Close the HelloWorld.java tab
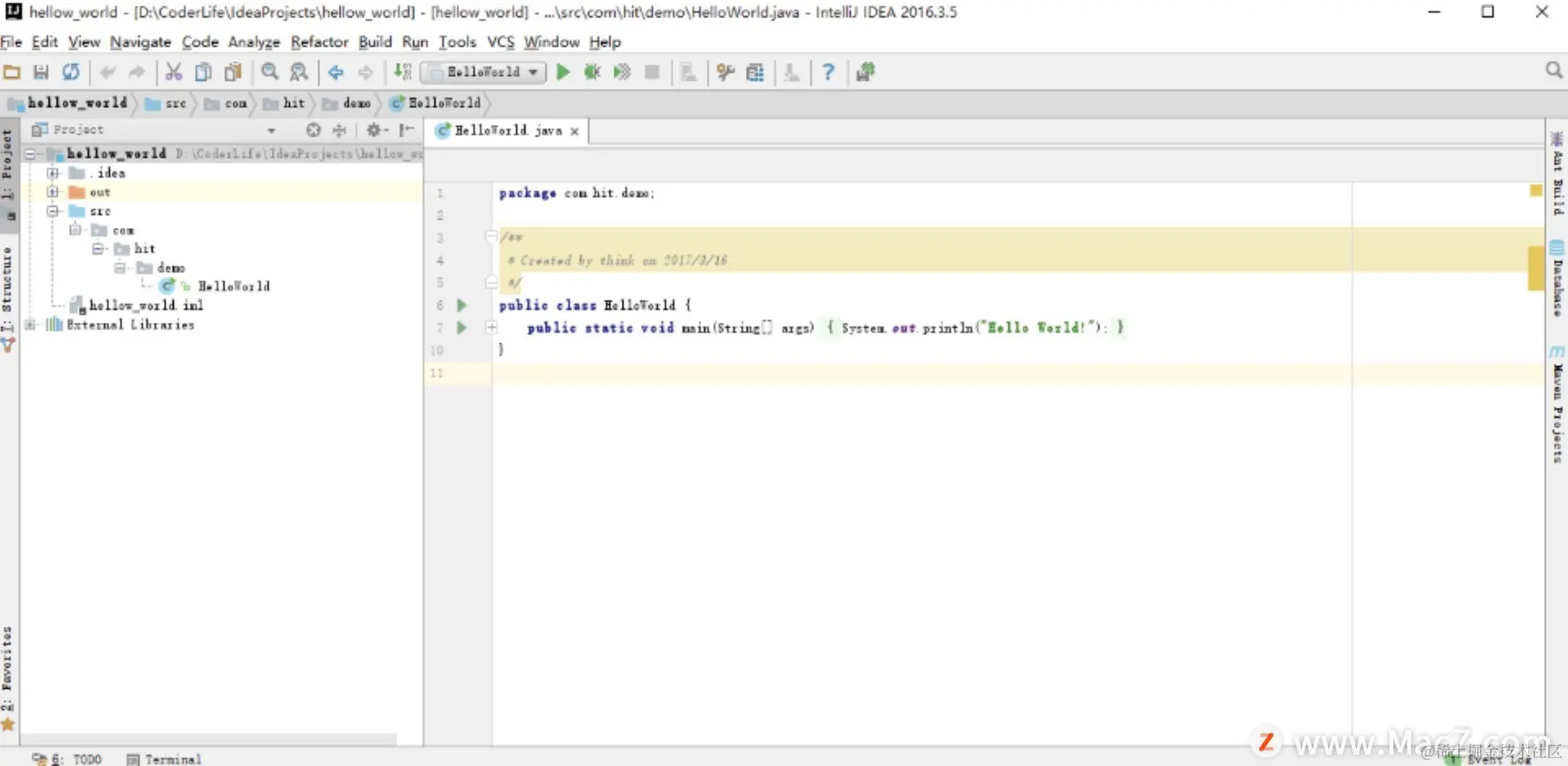1568x766 pixels. coord(575,131)
